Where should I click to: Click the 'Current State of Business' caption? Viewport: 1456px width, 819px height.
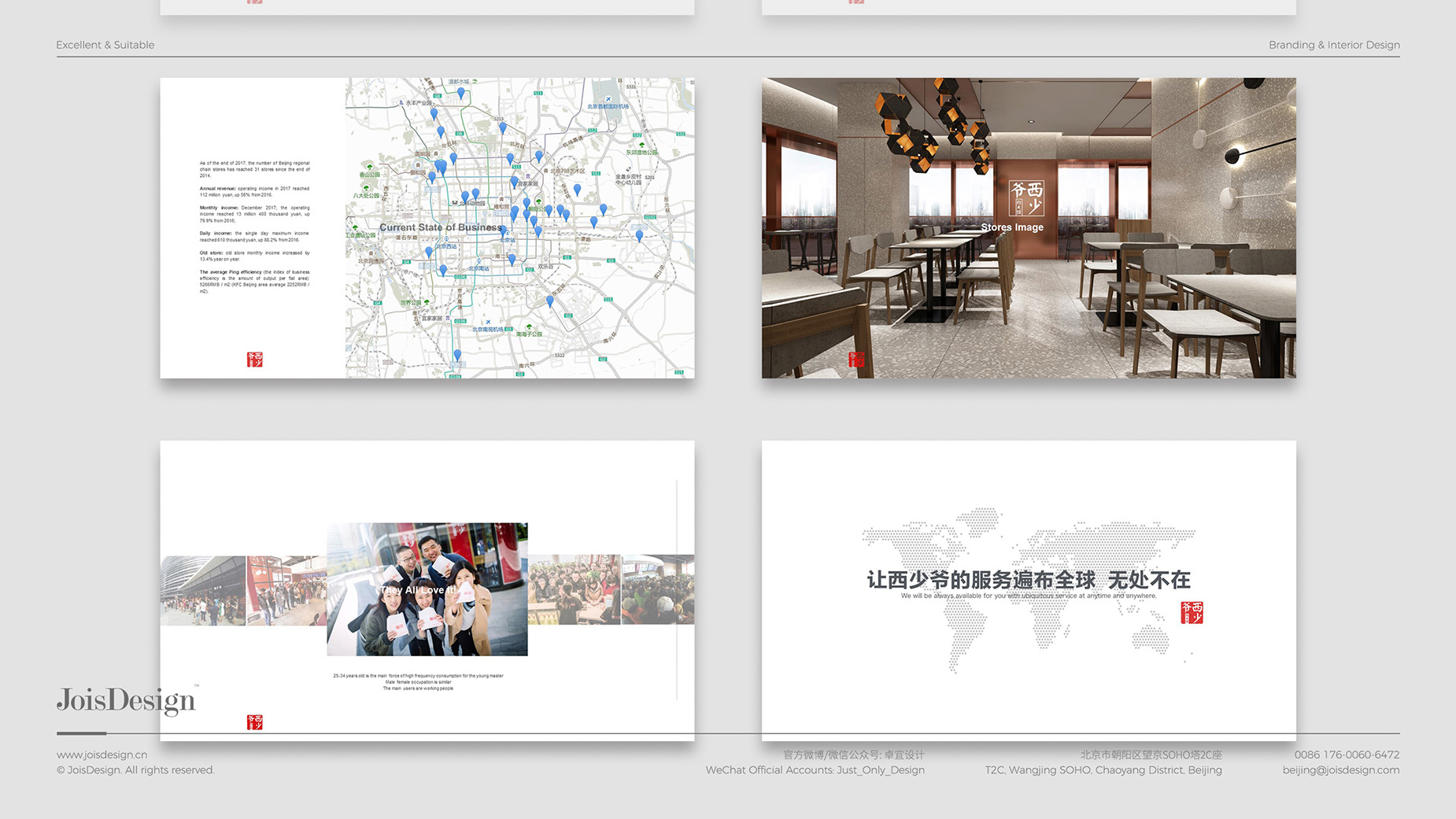pos(441,227)
